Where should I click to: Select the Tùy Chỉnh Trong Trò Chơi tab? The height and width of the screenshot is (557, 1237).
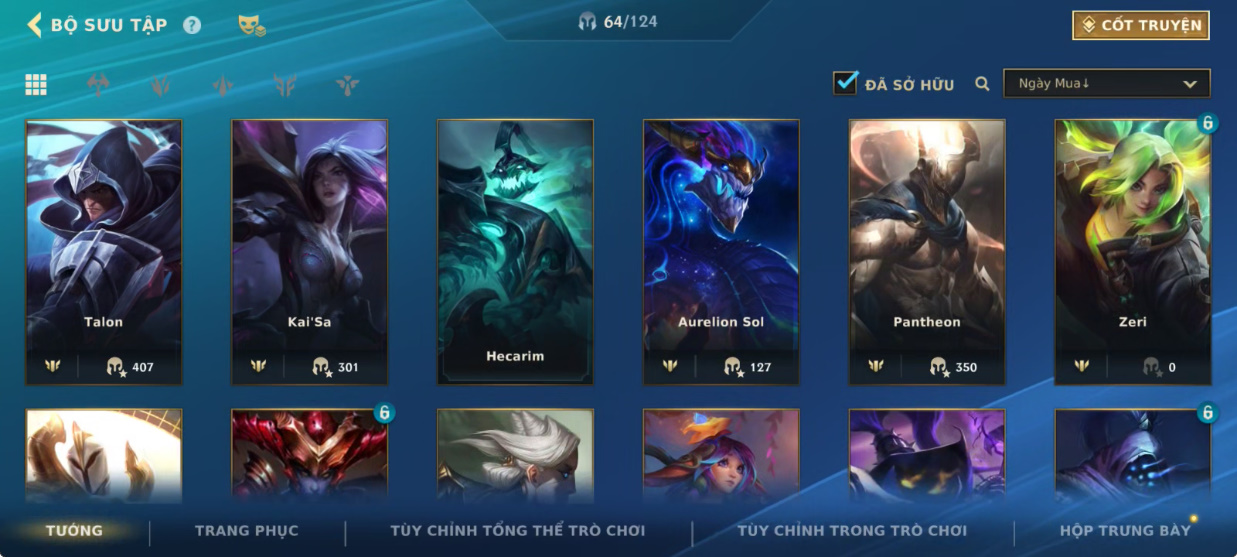pyautogui.click(x=852, y=530)
